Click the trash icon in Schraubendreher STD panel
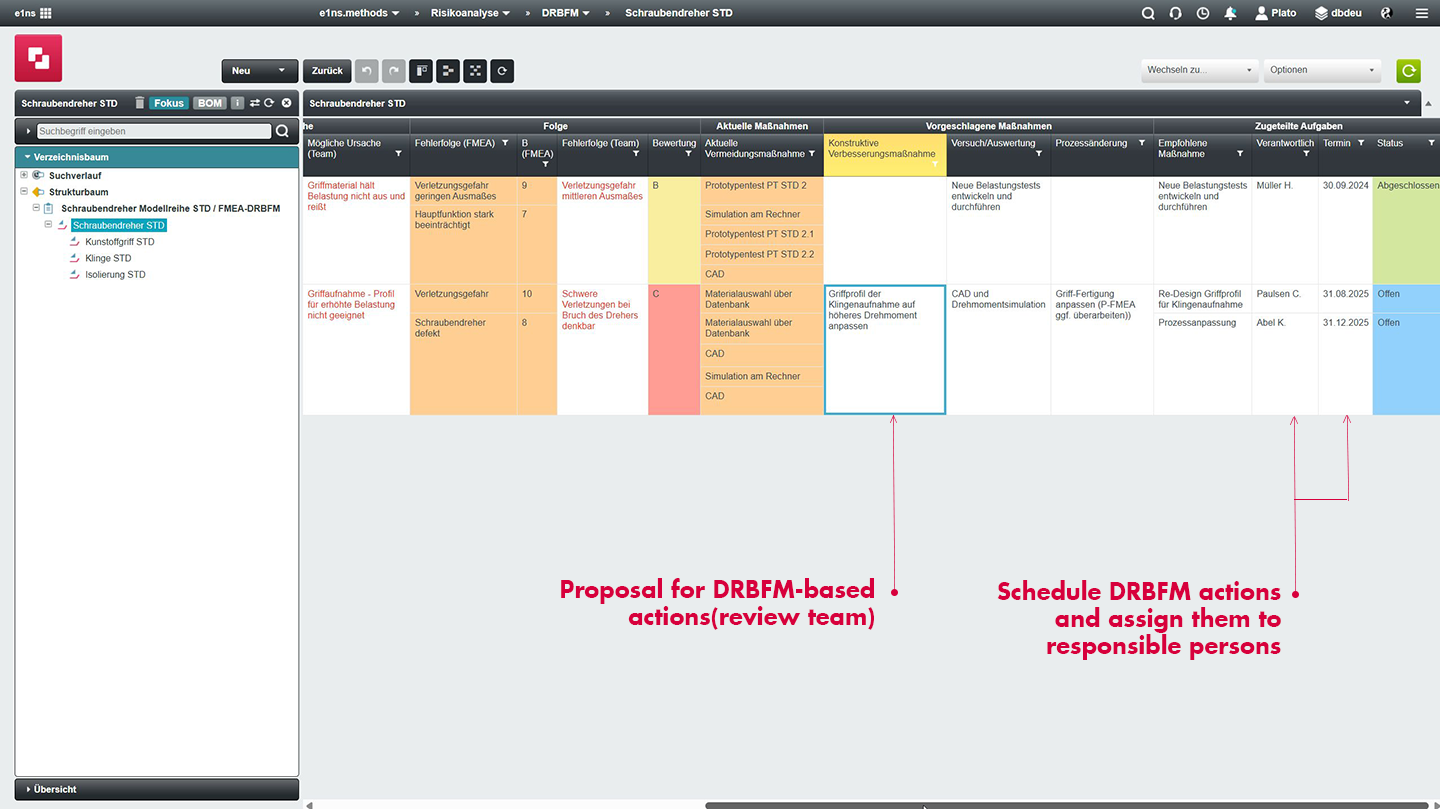This screenshot has width=1440, height=809. 139,103
